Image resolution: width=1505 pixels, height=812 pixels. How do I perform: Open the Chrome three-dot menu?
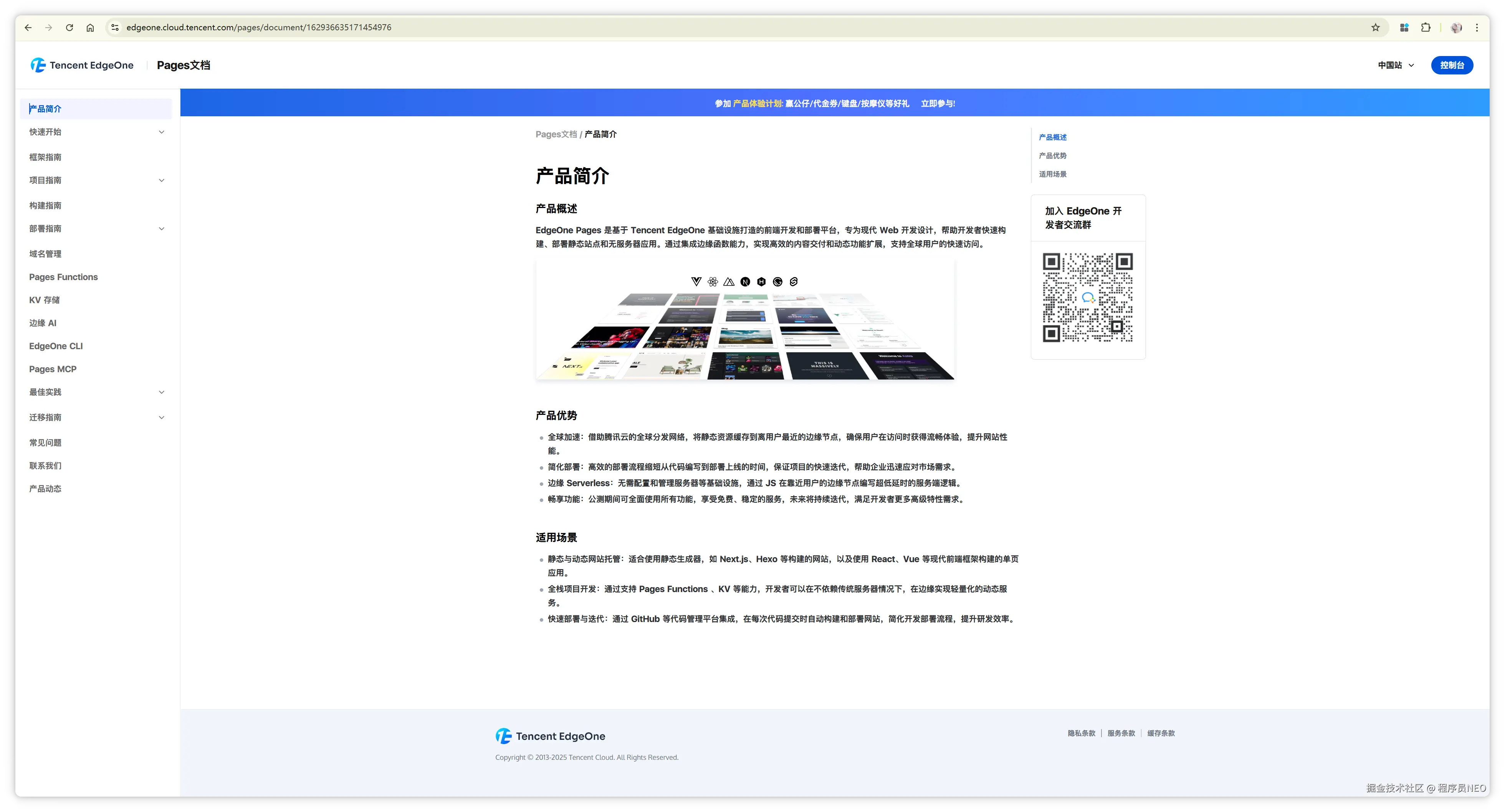pyautogui.click(x=1477, y=27)
